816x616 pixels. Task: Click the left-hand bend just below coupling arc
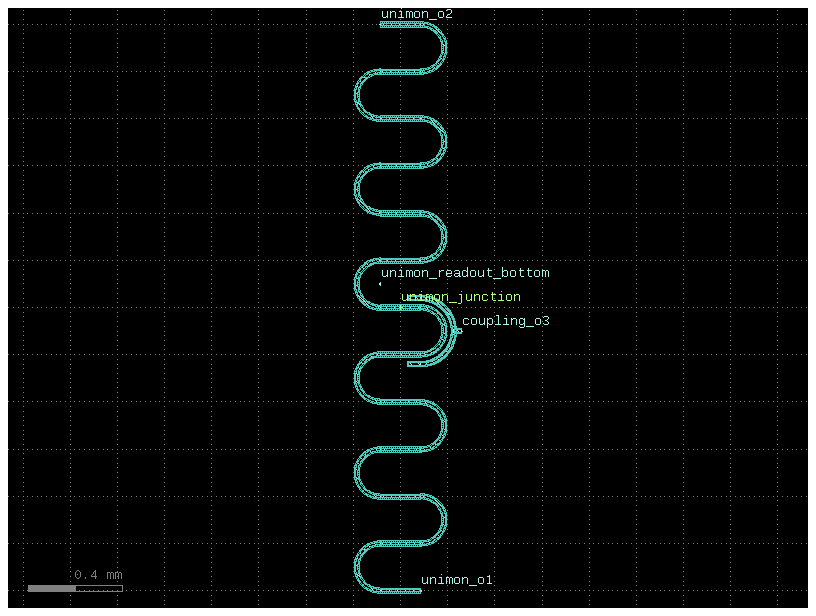click(356, 378)
